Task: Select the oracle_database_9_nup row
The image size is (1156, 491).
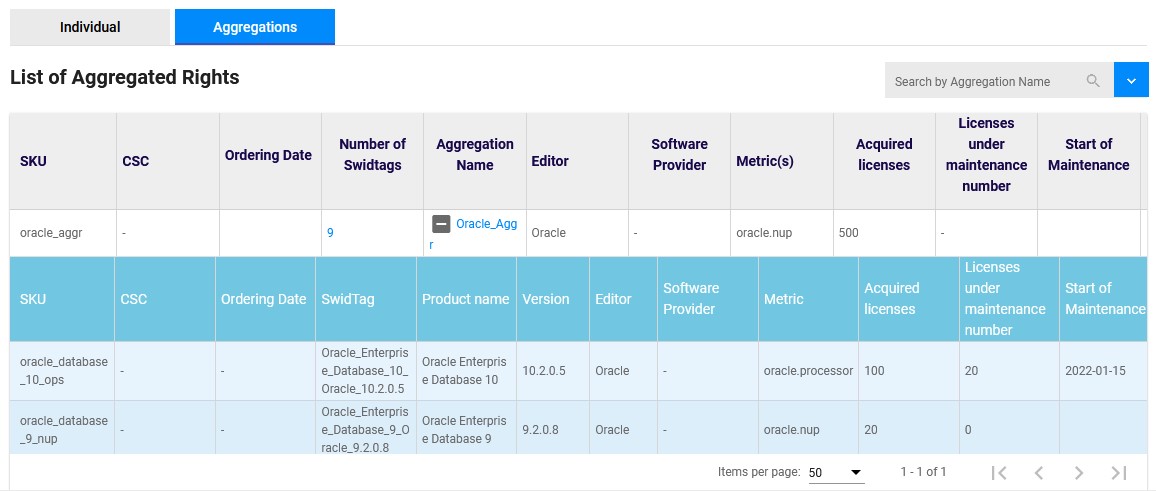Action: (578, 428)
